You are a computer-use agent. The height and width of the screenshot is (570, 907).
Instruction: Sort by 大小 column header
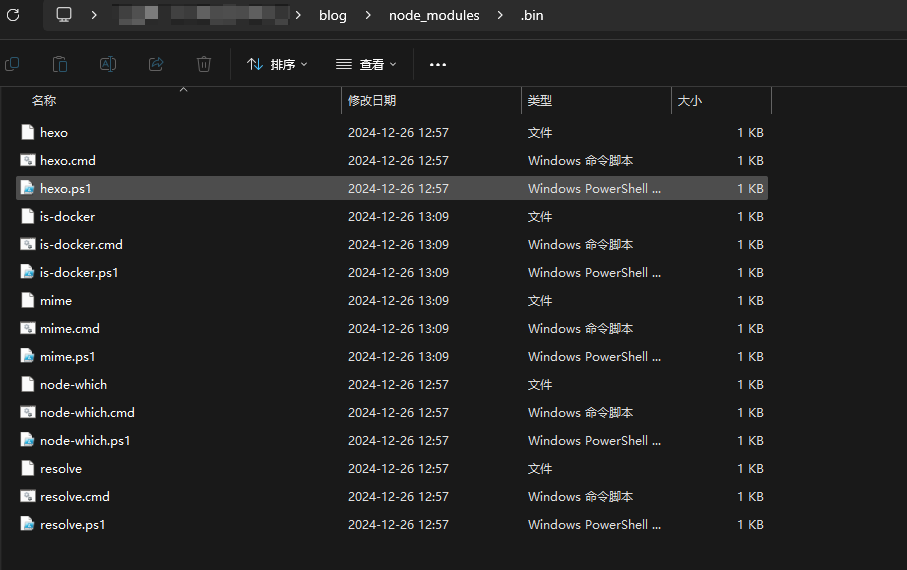[690, 101]
